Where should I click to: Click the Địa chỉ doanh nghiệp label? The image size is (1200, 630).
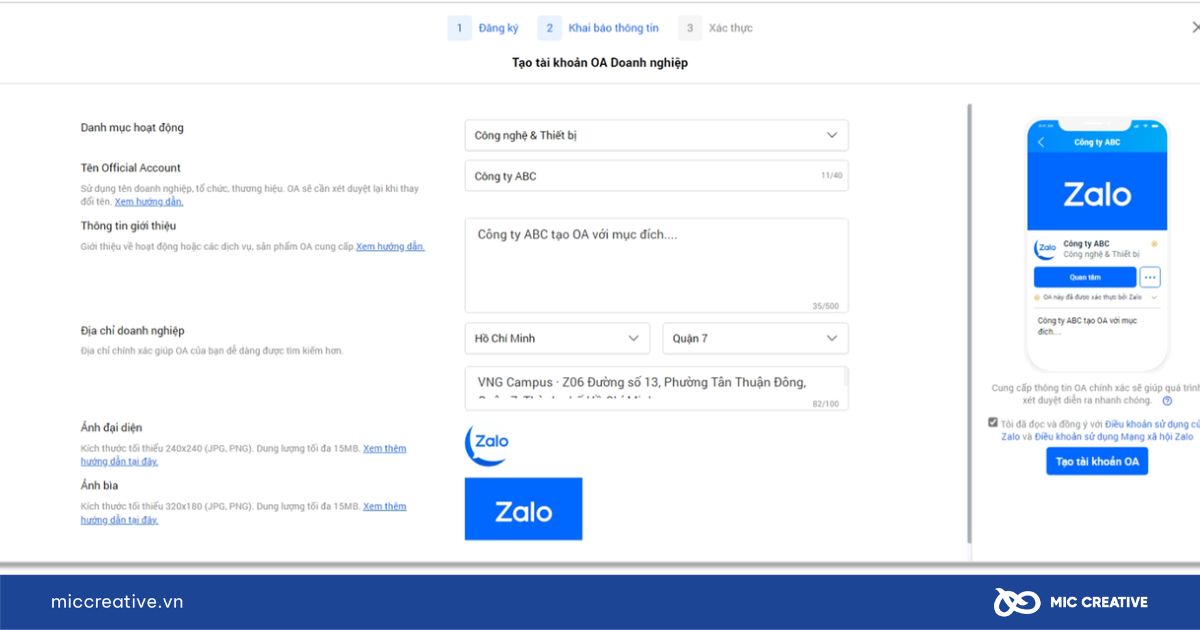(132, 331)
